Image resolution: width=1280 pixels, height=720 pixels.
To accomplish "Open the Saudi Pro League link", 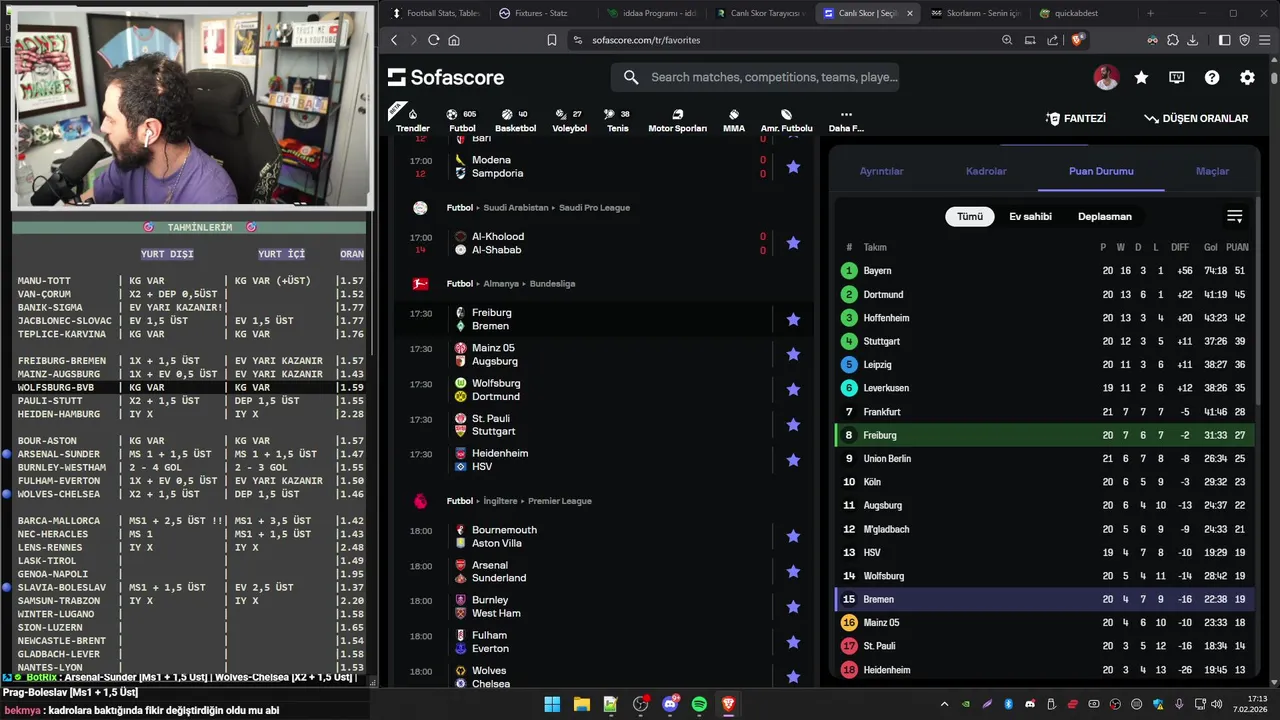I will [x=593, y=208].
